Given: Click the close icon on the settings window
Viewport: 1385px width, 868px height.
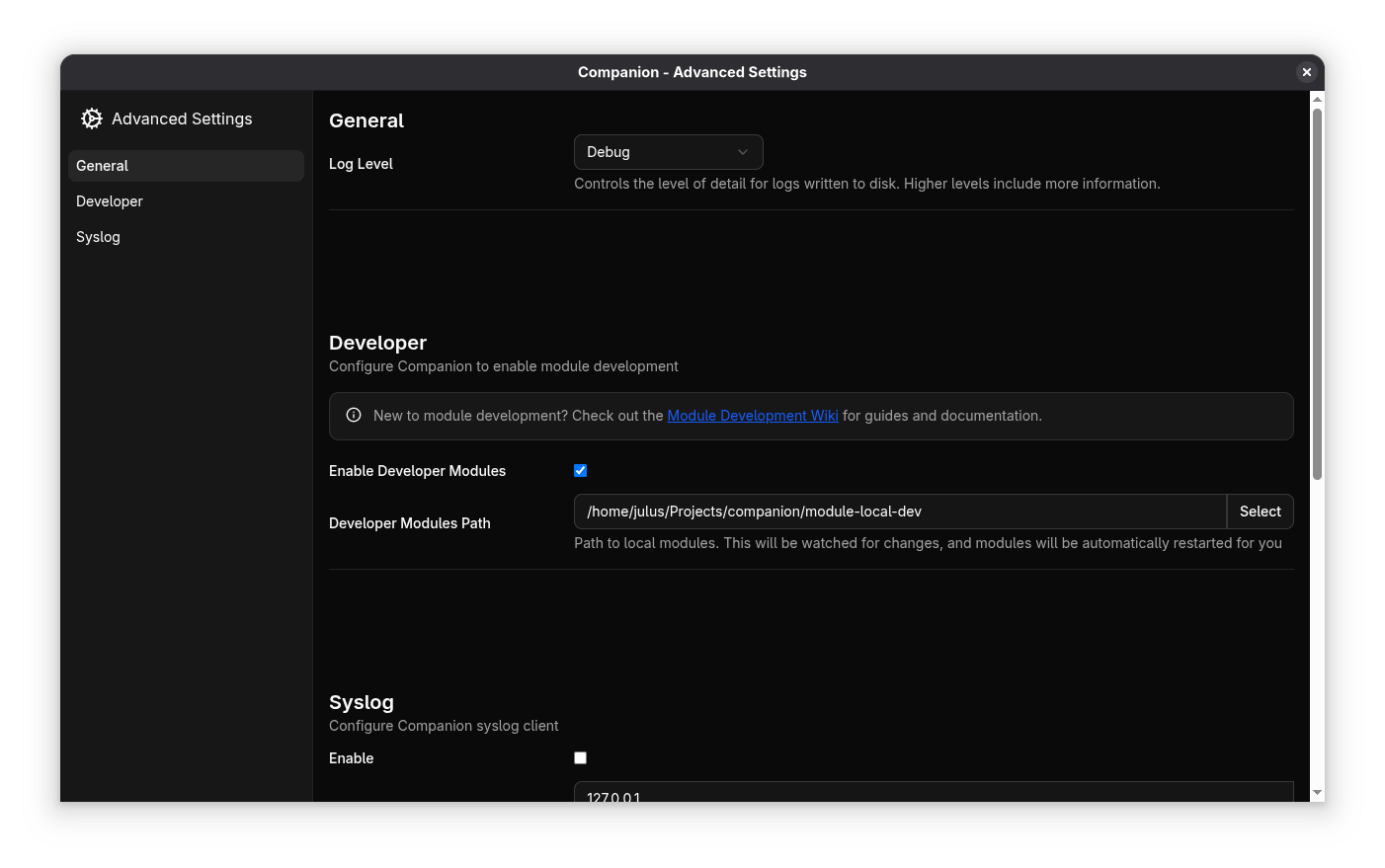Looking at the screenshot, I should click(1306, 71).
